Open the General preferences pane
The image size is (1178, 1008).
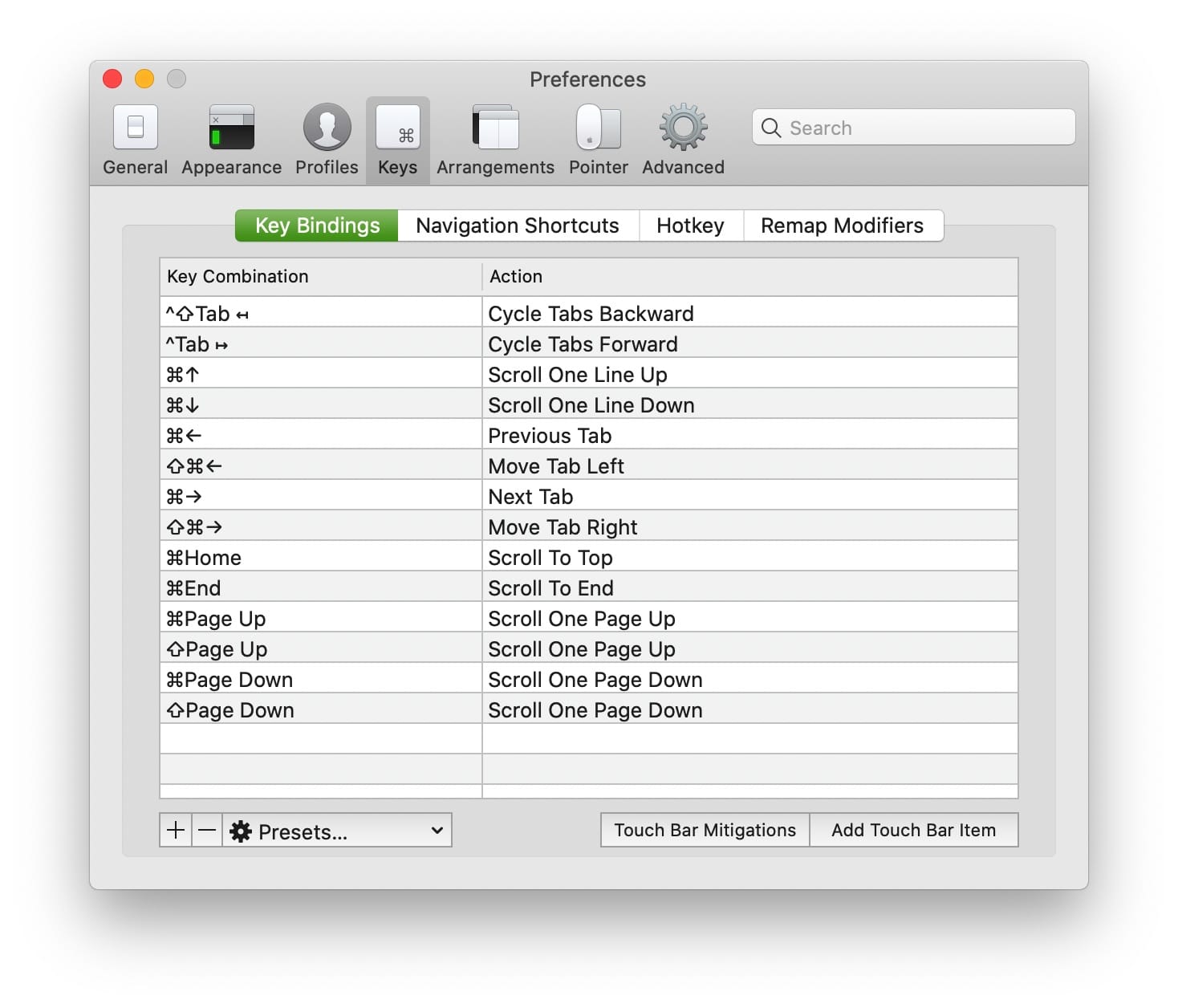point(135,140)
